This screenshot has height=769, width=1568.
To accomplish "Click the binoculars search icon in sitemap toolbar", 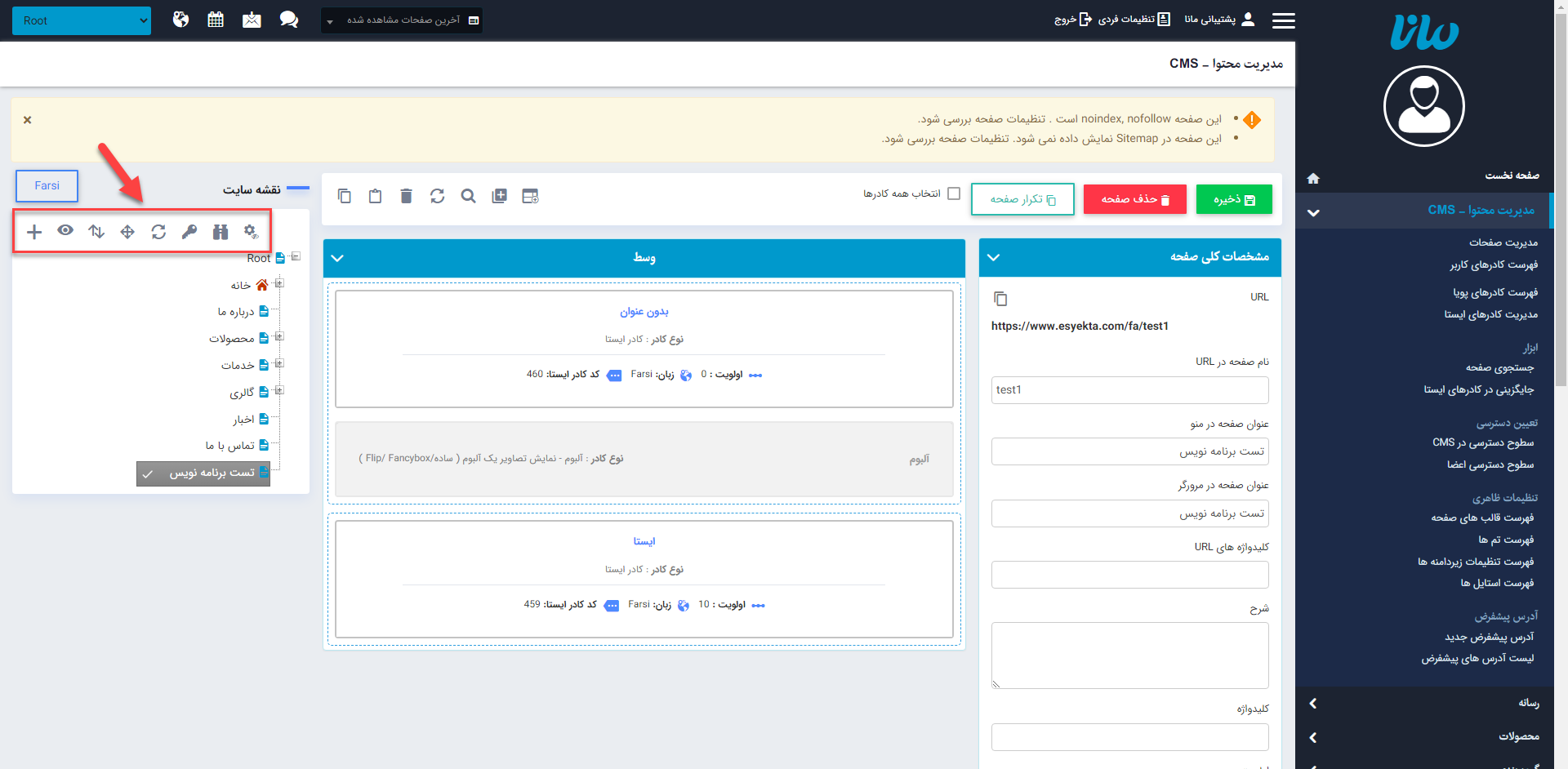I will pyautogui.click(x=220, y=232).
